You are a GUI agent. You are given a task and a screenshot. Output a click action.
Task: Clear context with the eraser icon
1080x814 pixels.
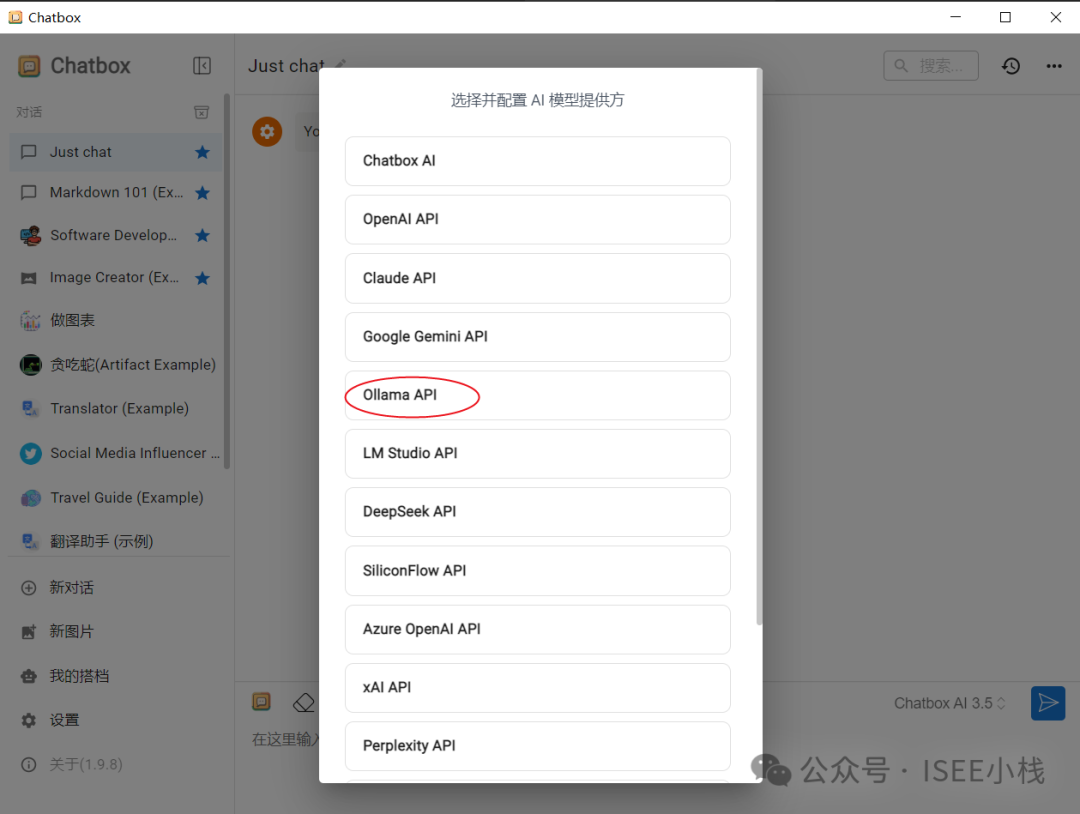(304, 702)
